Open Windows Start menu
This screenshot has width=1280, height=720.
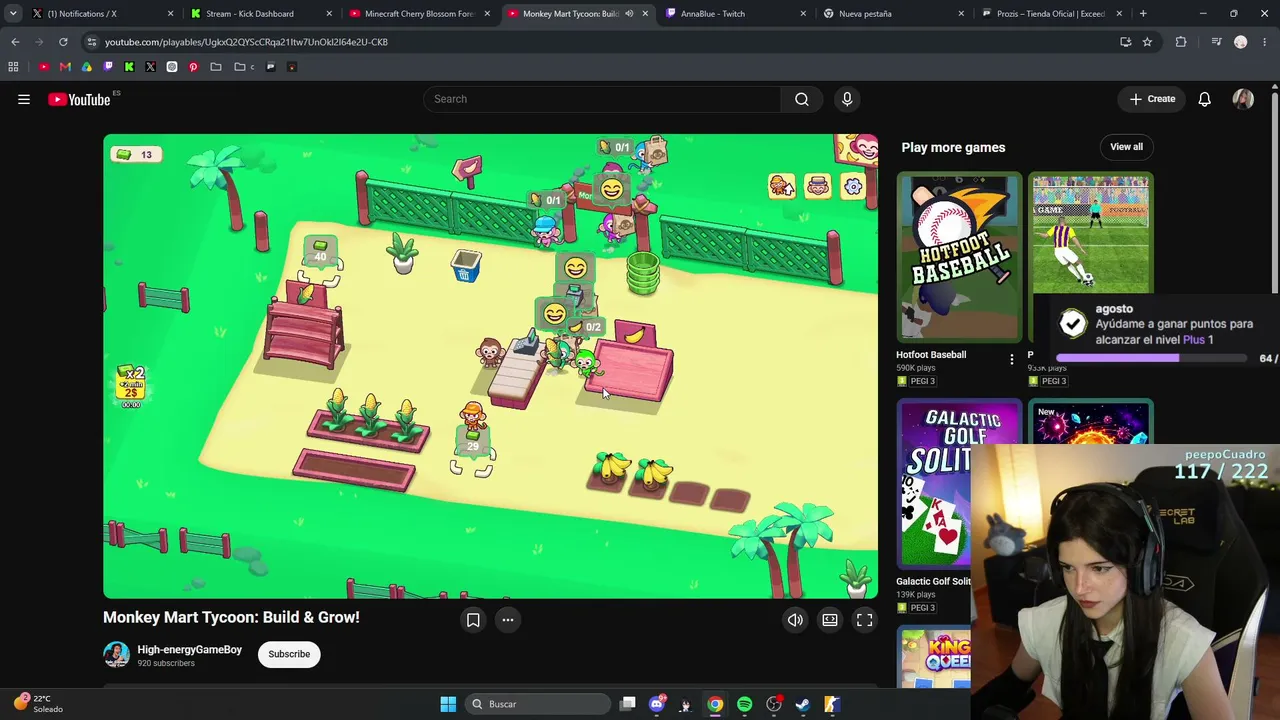(448, 704)
